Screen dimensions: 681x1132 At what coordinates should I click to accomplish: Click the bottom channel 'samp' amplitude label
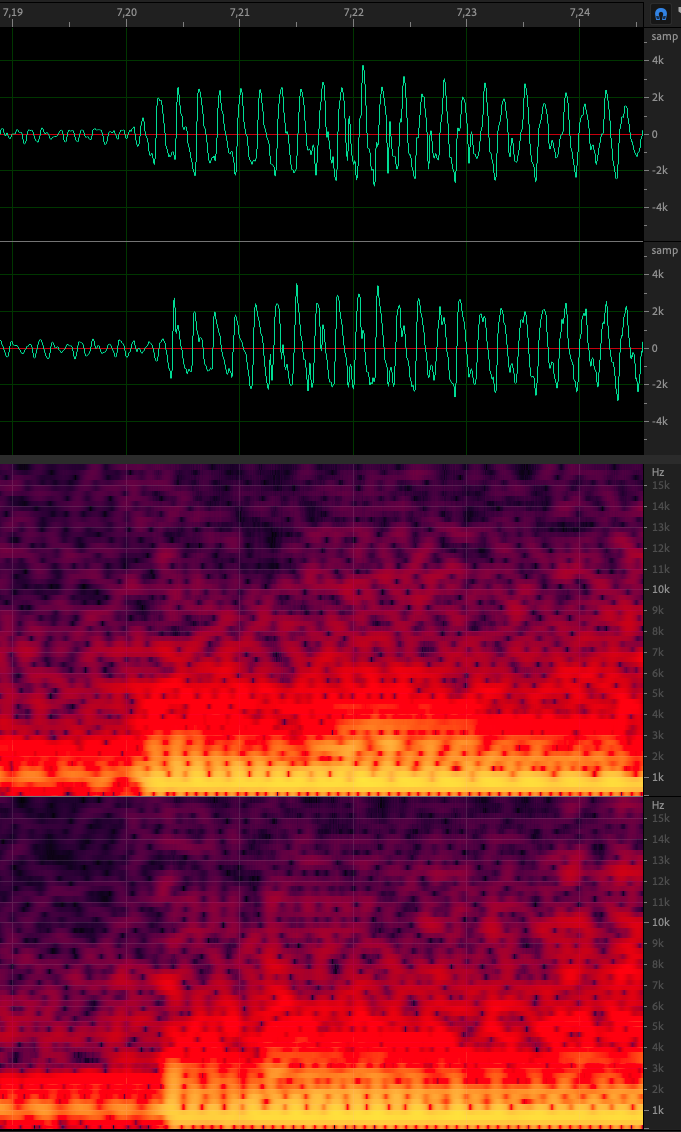point(664,251)
